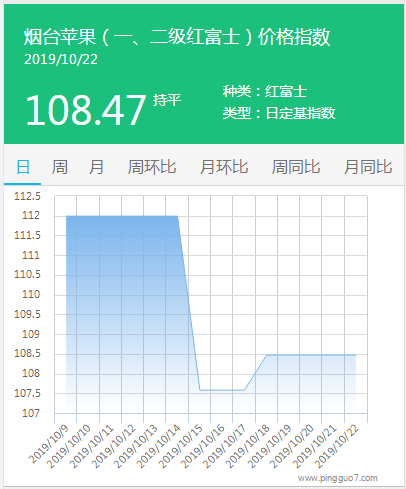Click the y-axis label 109.5

pyautogui.click(x=27, y=314)
